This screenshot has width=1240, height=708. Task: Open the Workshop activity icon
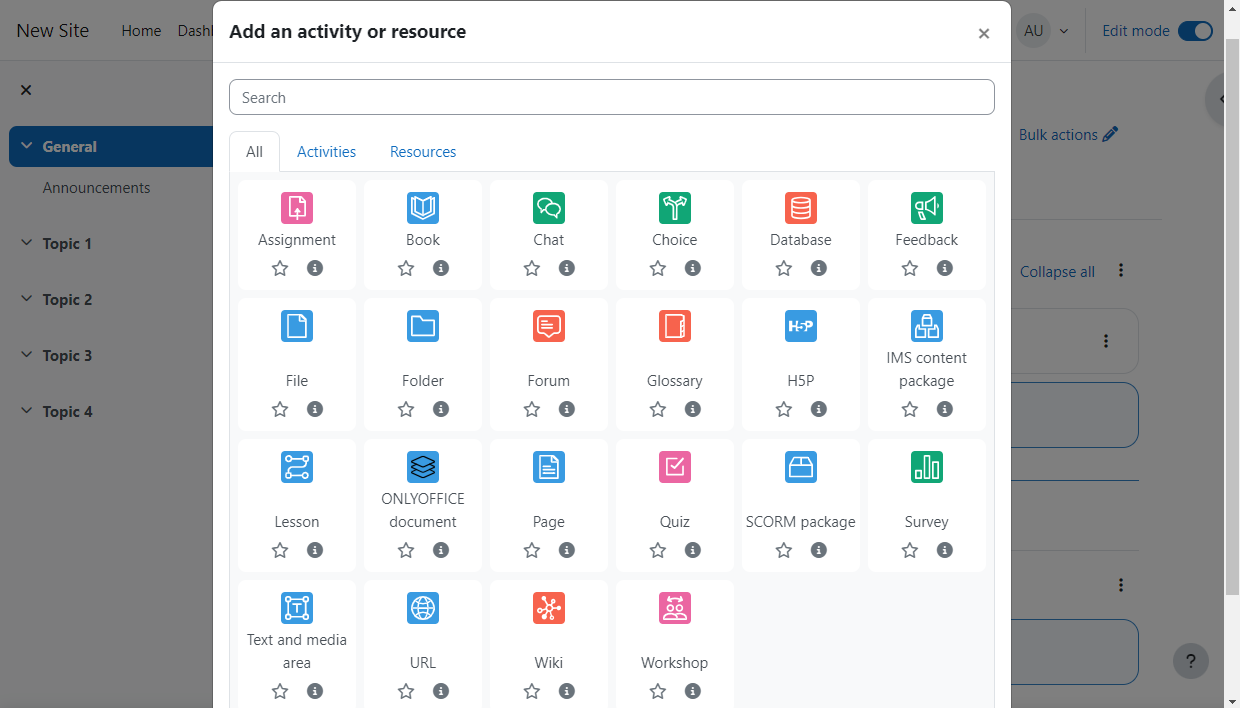(x=675, y=608)
